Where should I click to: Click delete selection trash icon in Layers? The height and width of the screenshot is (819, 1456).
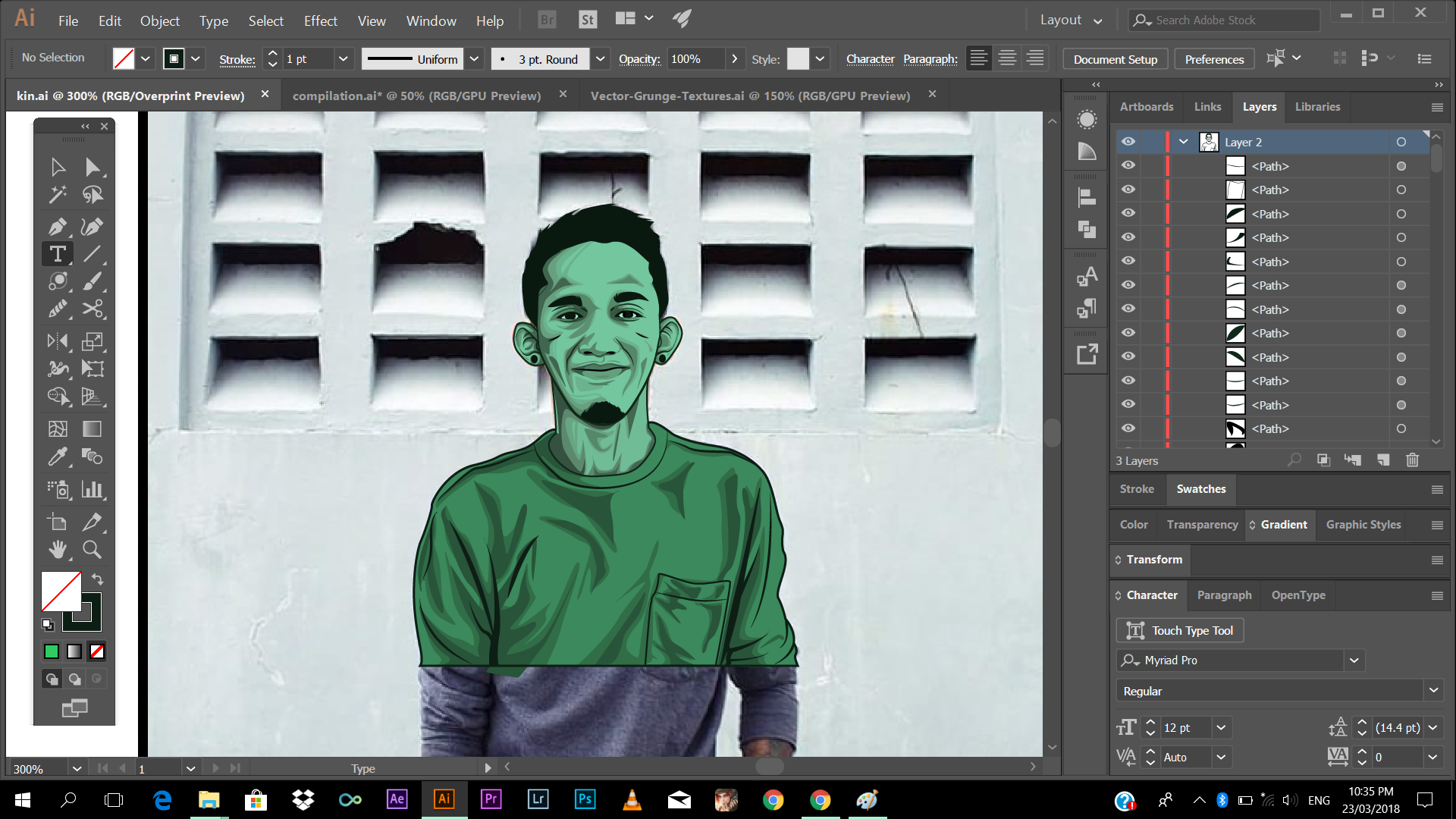(1412, 460)
